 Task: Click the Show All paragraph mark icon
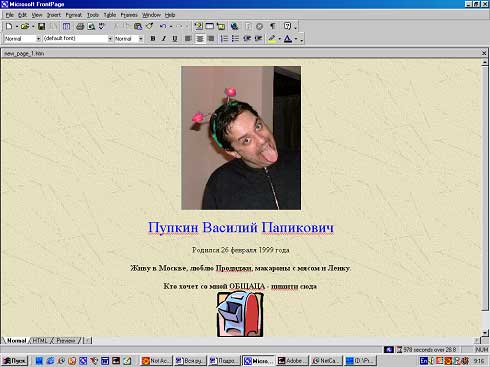273,26
